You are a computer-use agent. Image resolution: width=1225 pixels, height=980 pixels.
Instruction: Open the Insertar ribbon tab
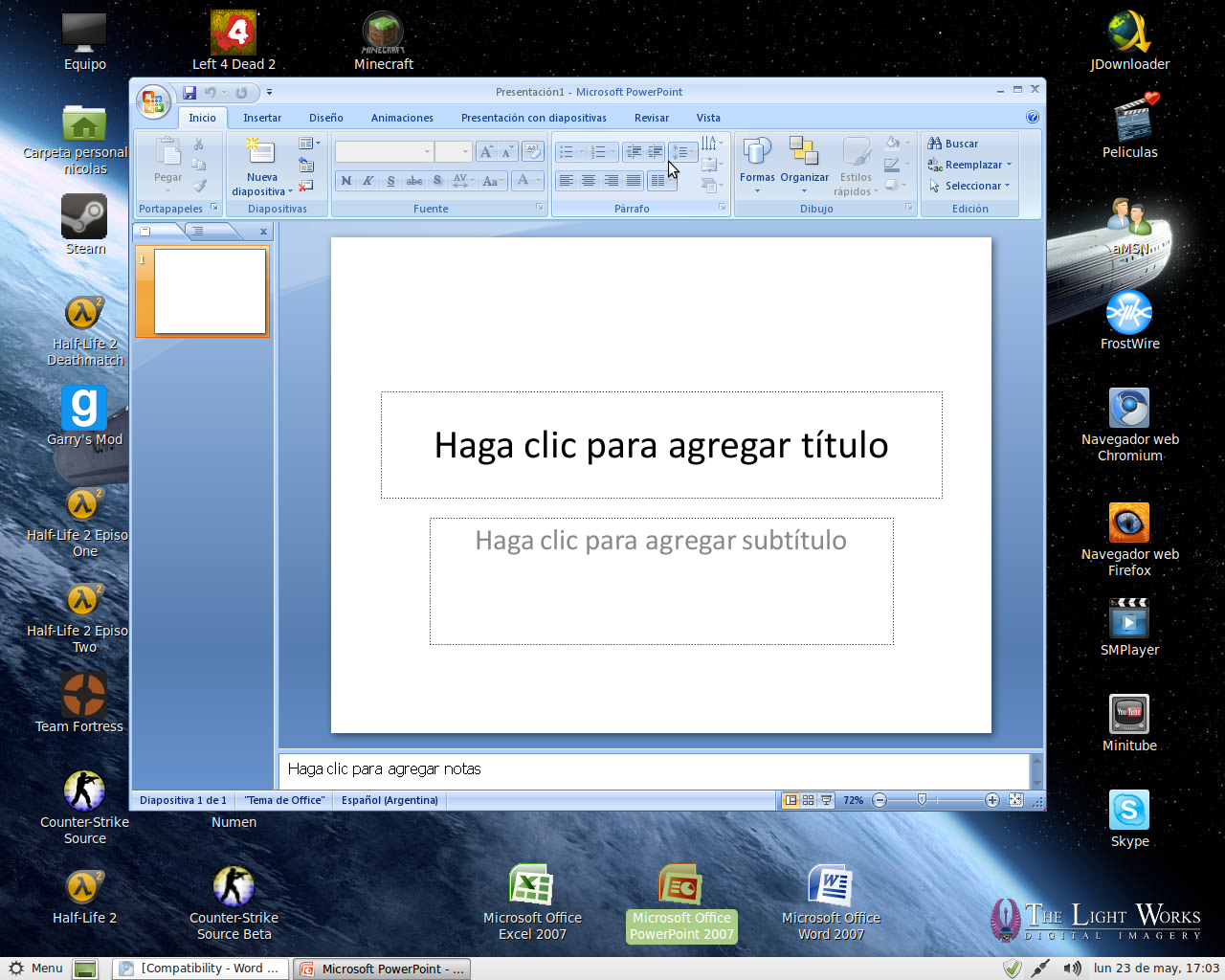click(262, 118)
